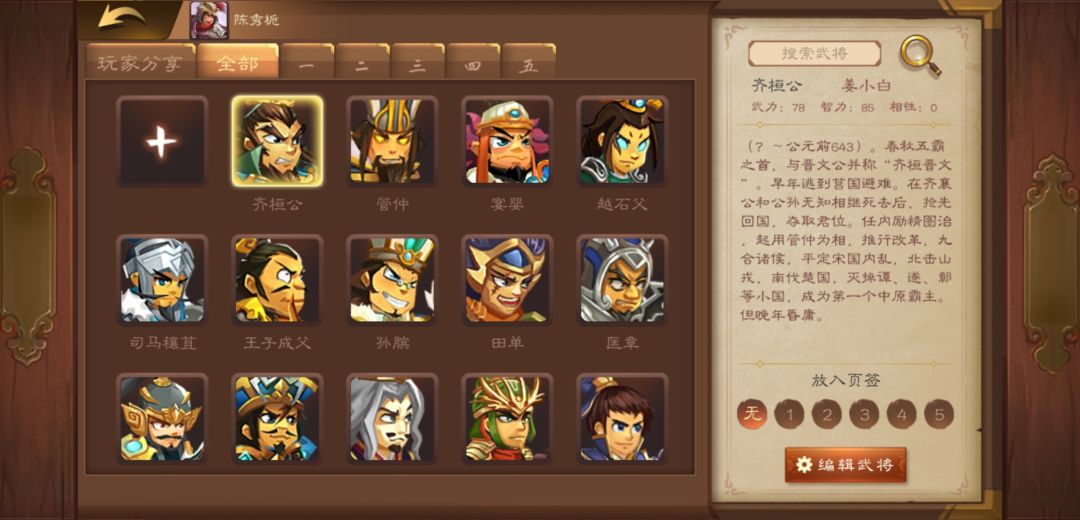
Task: Click the 编辑武将 button
Action: pyautogui.click(x=845, y=465)
